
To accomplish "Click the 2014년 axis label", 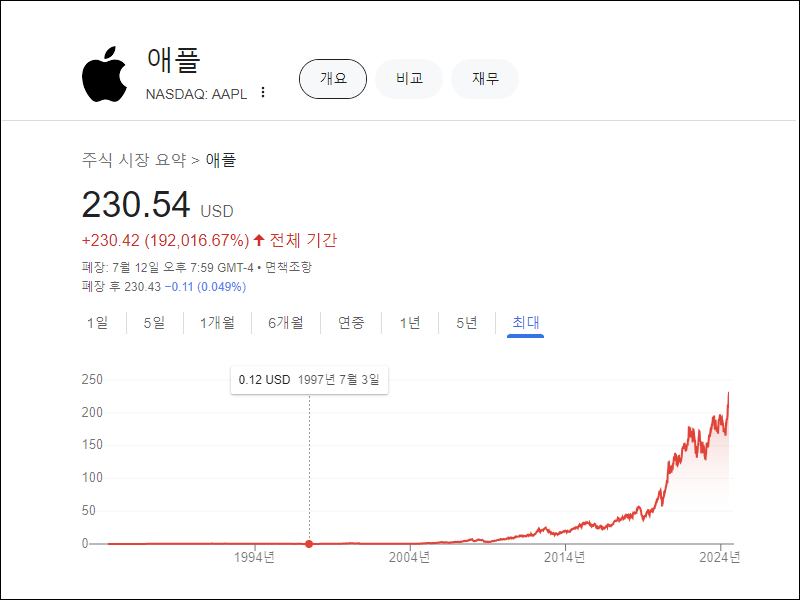I will pos(564,557).
